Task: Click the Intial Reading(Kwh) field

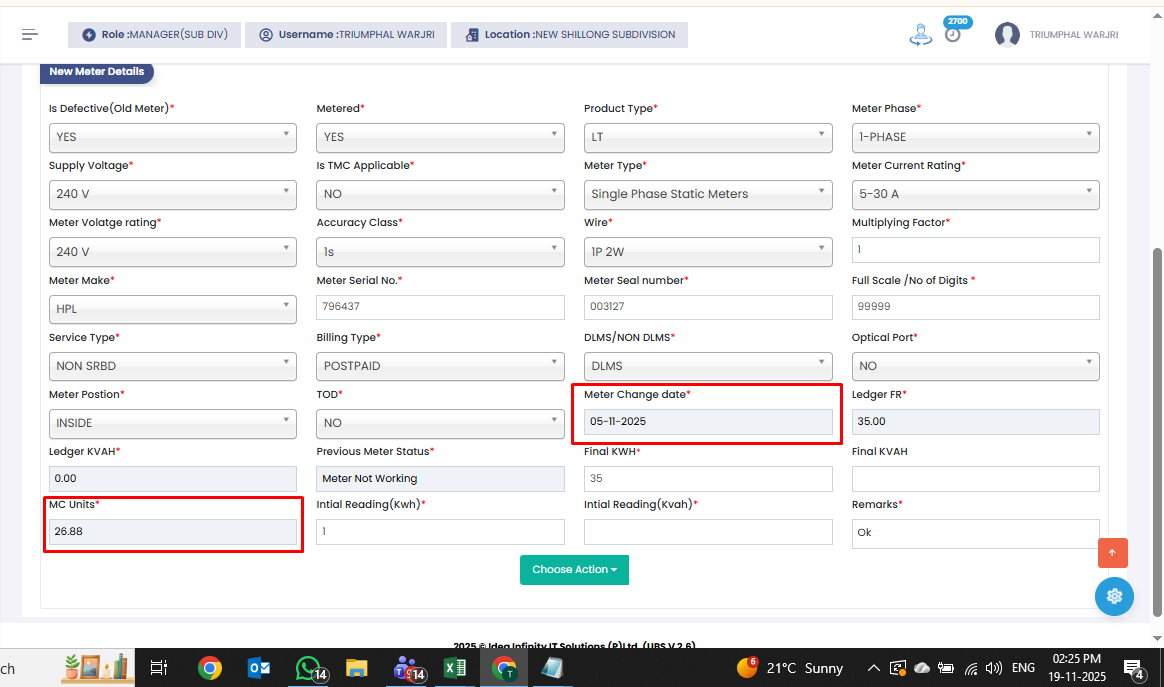Action: coord(440,532)
